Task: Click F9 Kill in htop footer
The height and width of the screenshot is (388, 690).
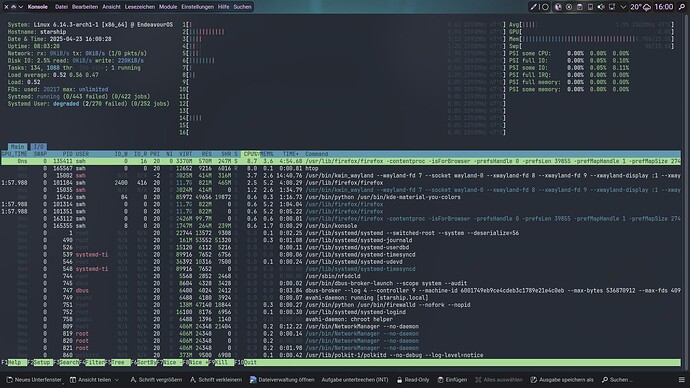Action: point(221,362)
